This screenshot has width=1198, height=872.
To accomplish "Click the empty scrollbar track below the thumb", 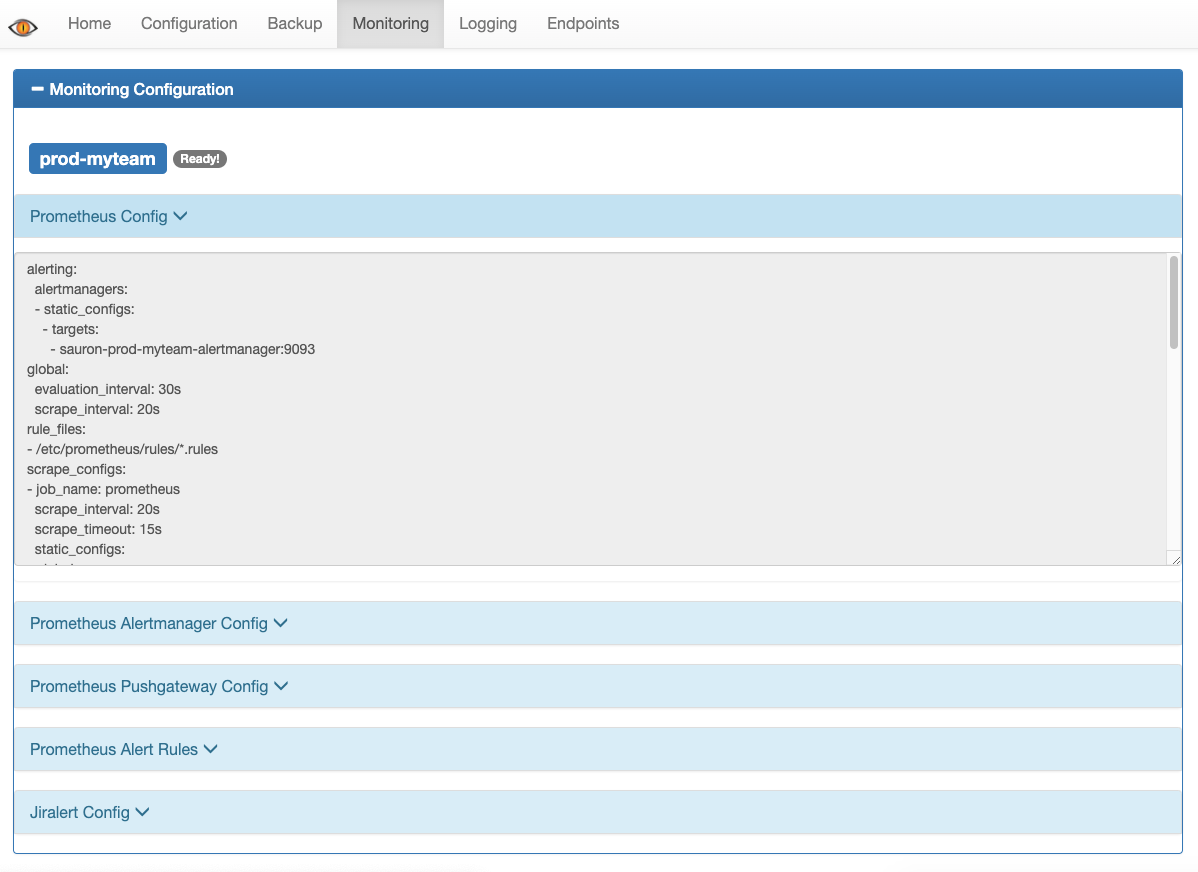I will [x=1173, y=450].
